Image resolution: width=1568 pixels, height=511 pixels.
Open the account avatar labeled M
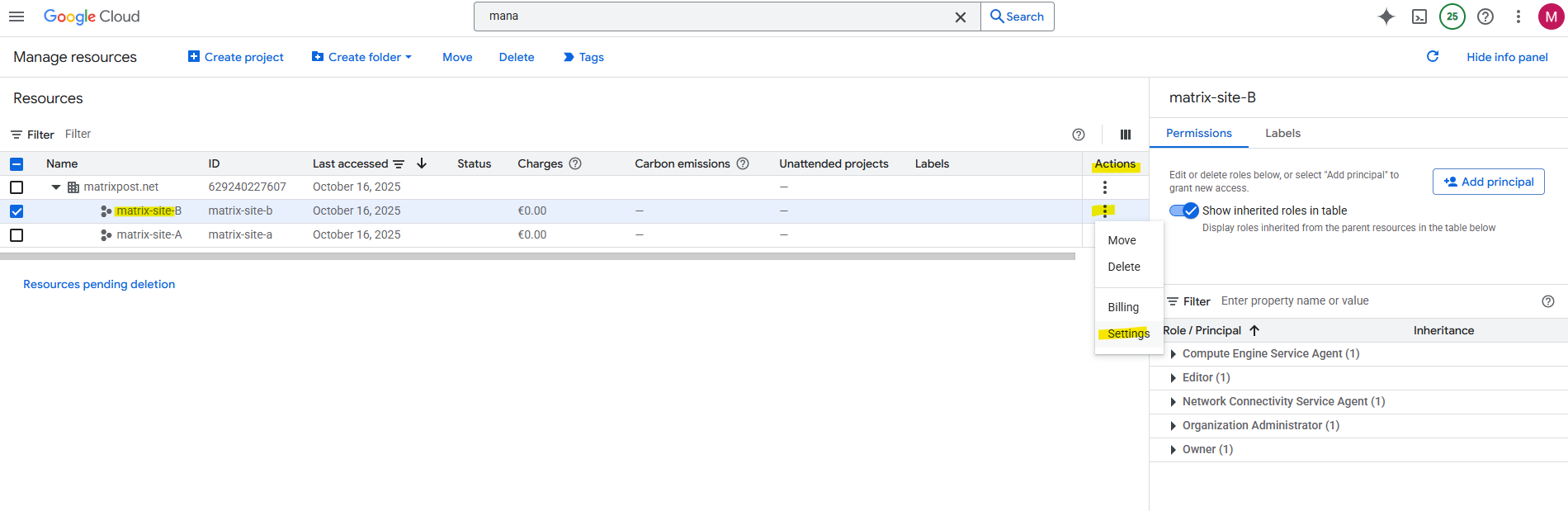[1551, 17]
